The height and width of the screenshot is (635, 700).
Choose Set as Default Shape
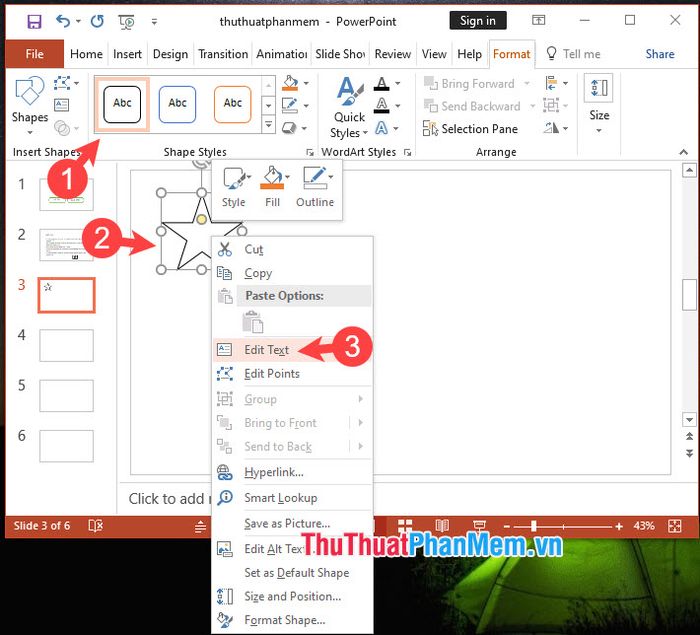click(292, 572)
